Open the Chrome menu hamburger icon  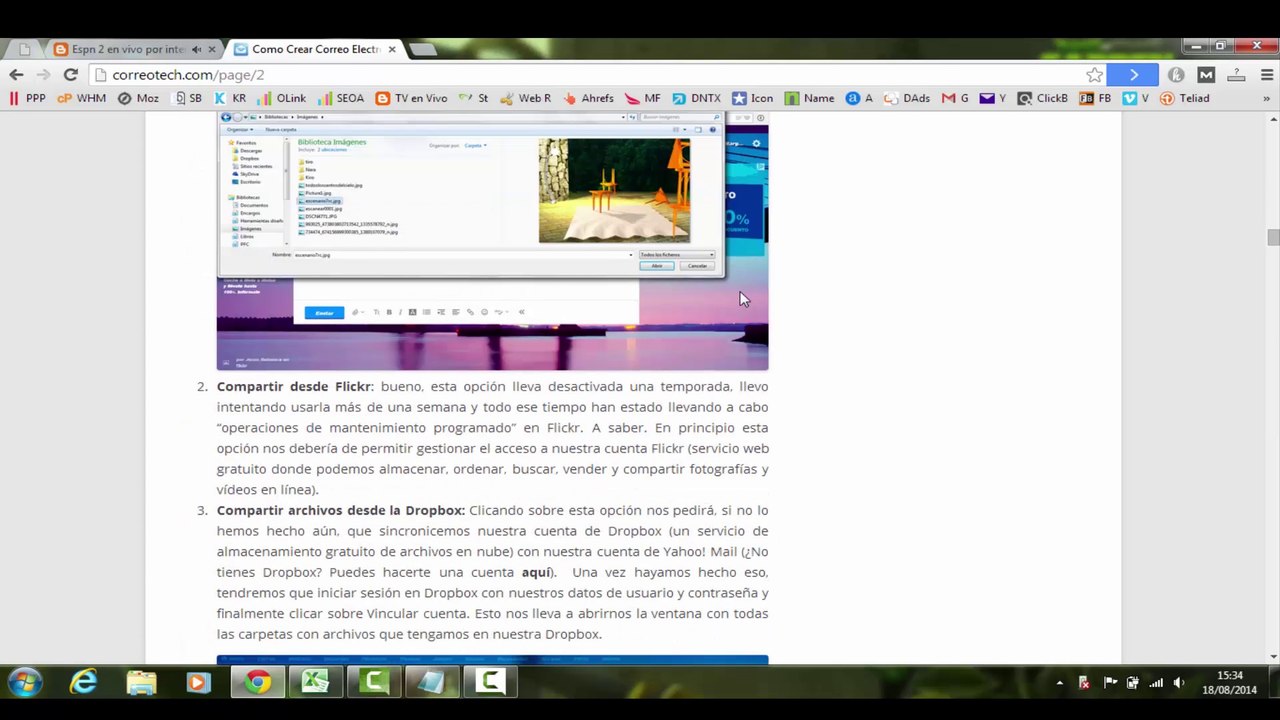1265,75
